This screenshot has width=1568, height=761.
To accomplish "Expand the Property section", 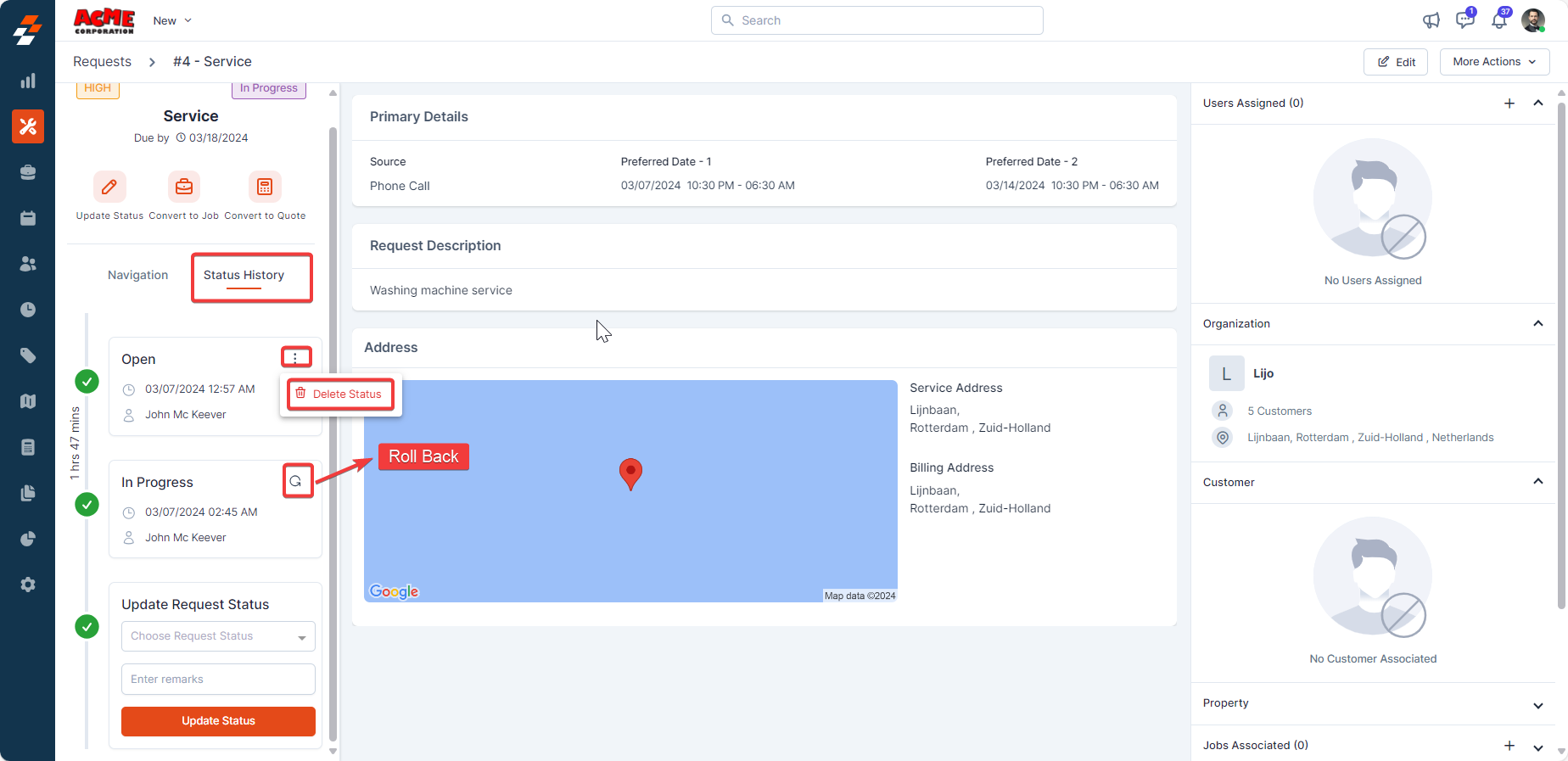I will [x=1537, y=705].
